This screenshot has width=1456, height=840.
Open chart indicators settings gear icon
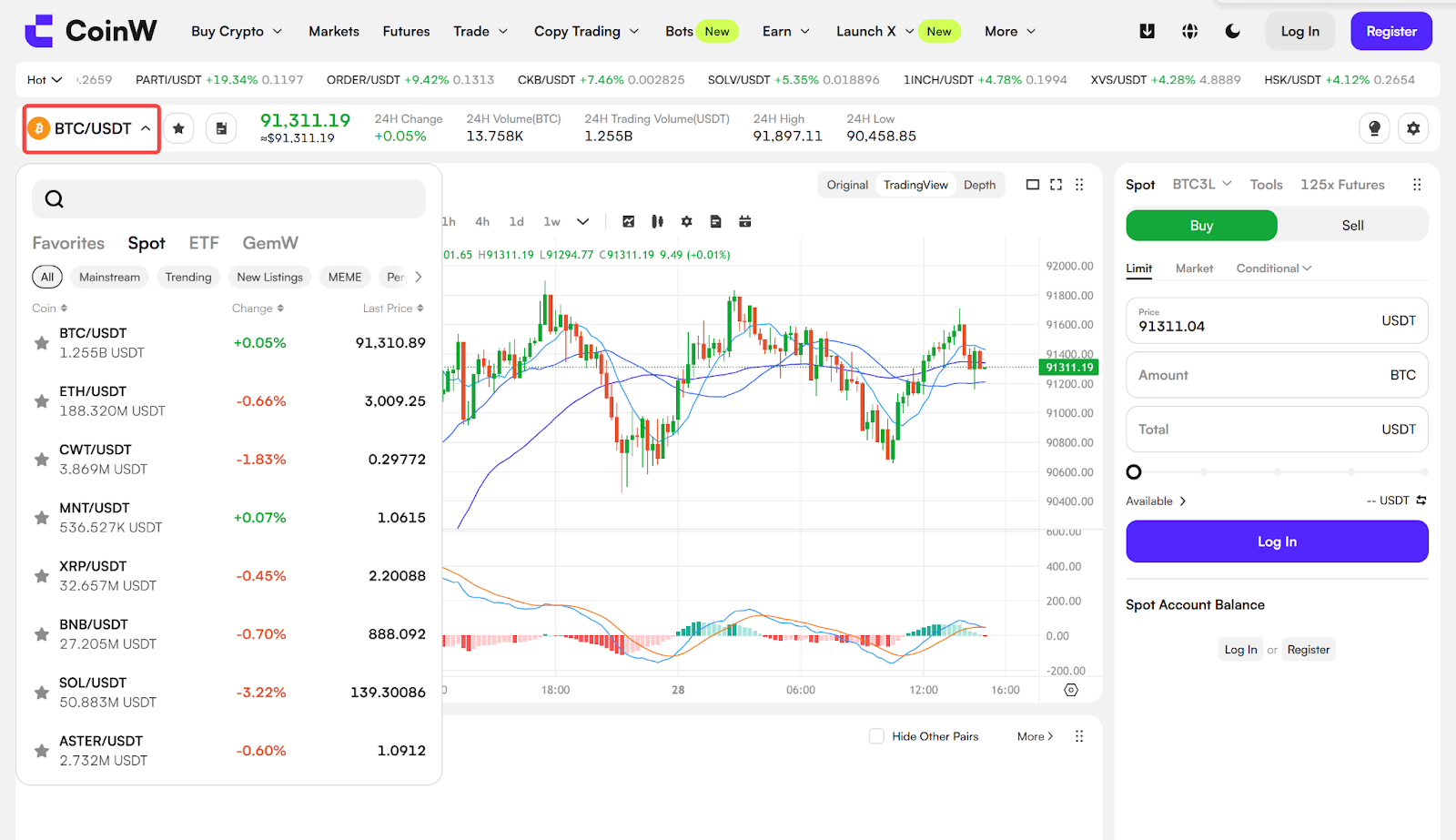(687, 221)
